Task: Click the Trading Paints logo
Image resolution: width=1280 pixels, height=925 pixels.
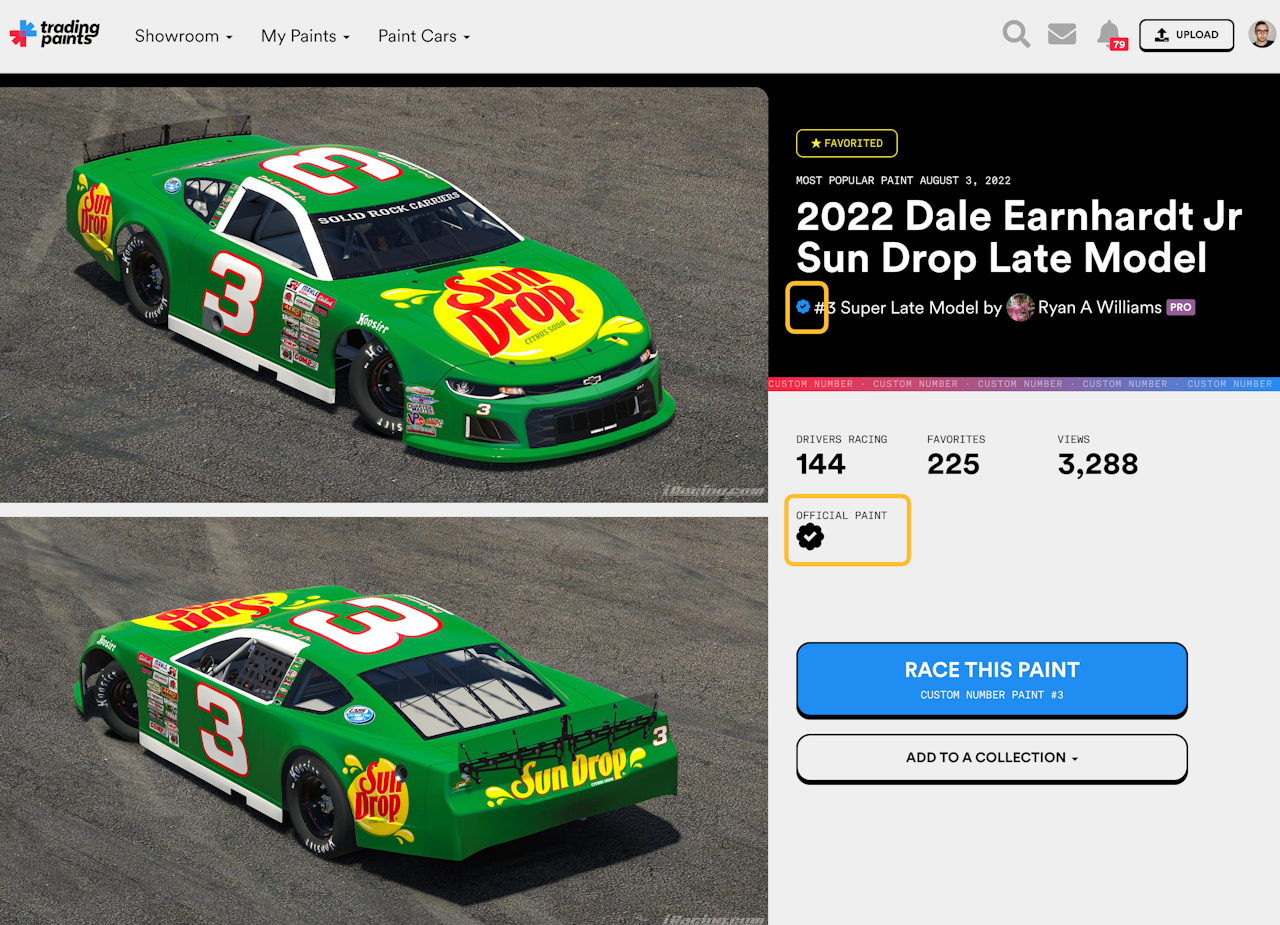Action: [x=55, y=34]
